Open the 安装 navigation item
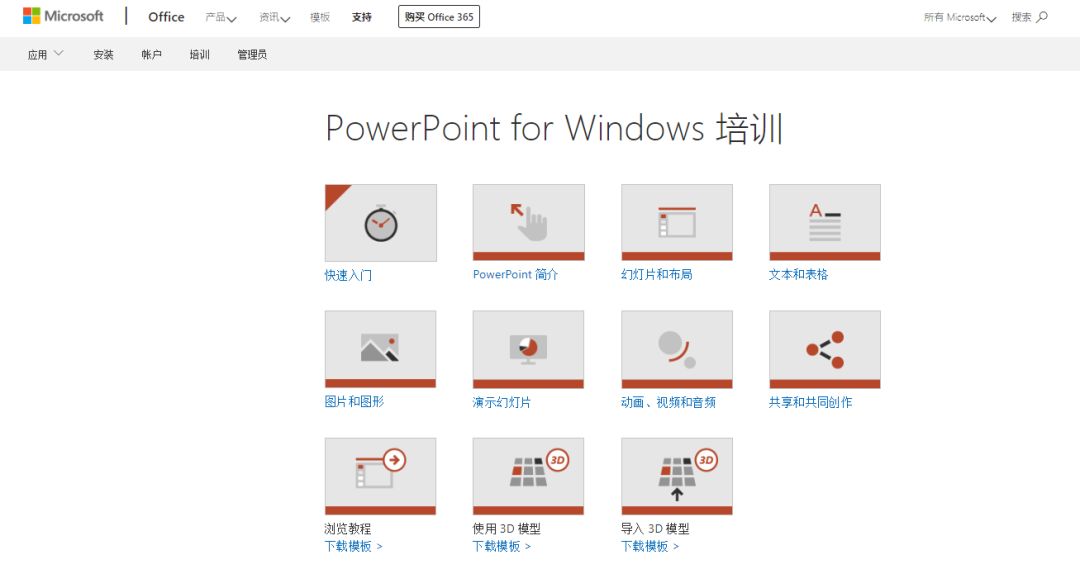Viewport: 1080px width, 569px height. coord(103,55)
